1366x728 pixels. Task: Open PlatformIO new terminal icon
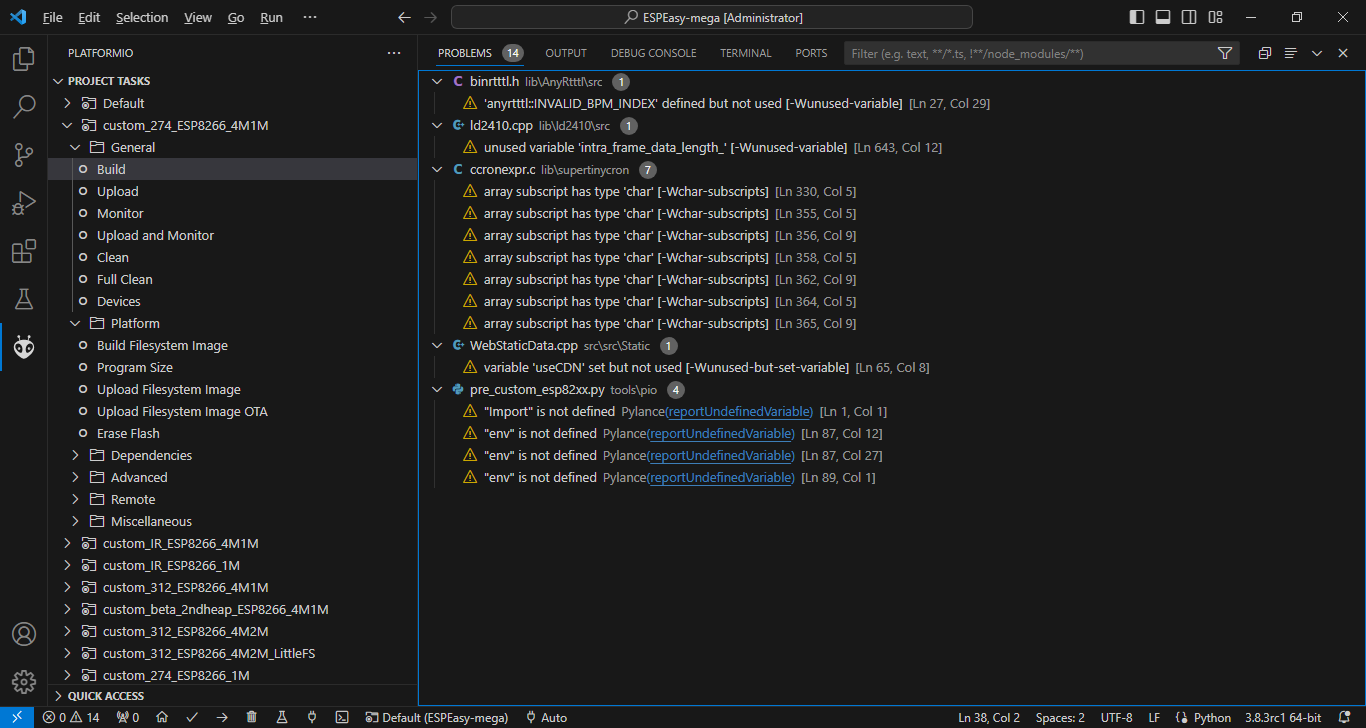point(342,717)
